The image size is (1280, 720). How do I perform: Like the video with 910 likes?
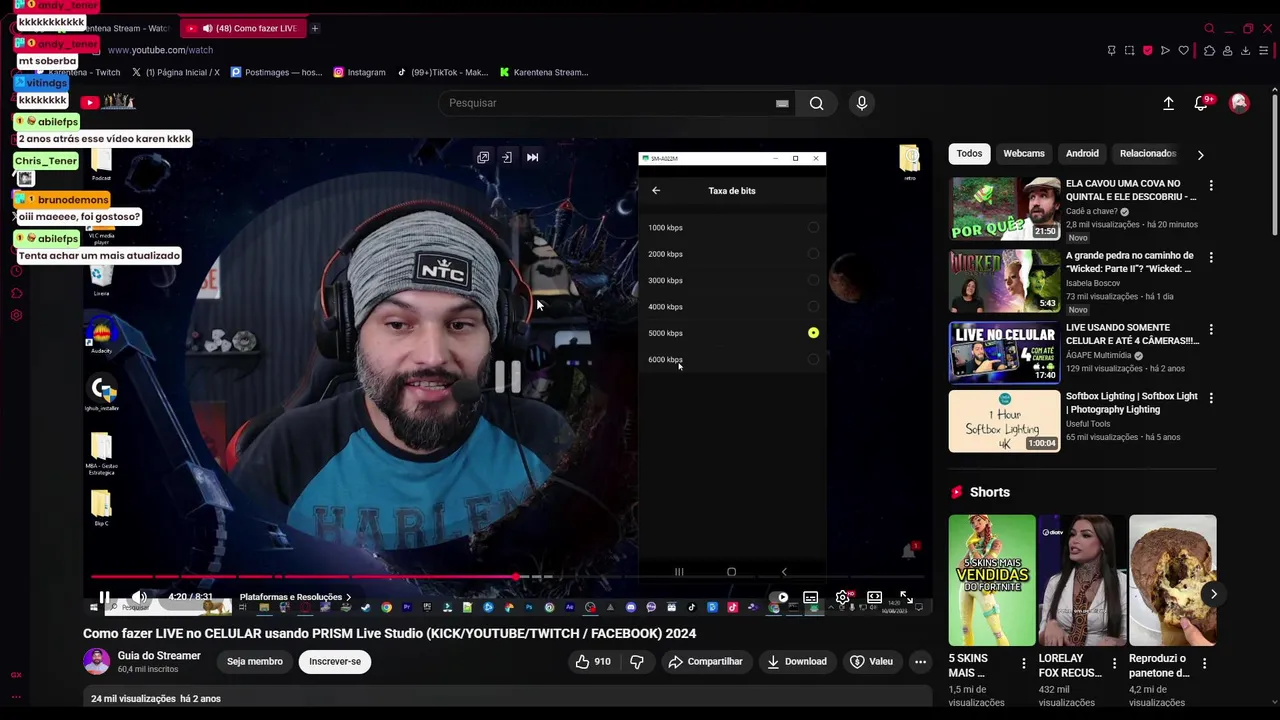click(x=592, y=661)
